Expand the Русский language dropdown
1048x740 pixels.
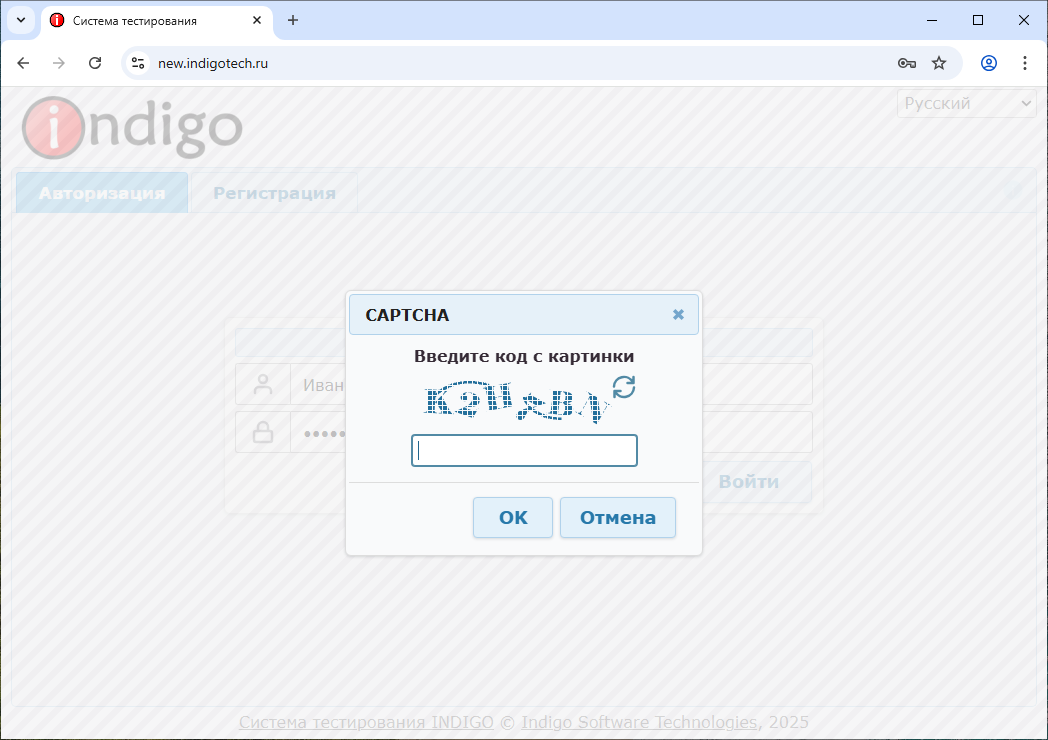pos(966,103)
